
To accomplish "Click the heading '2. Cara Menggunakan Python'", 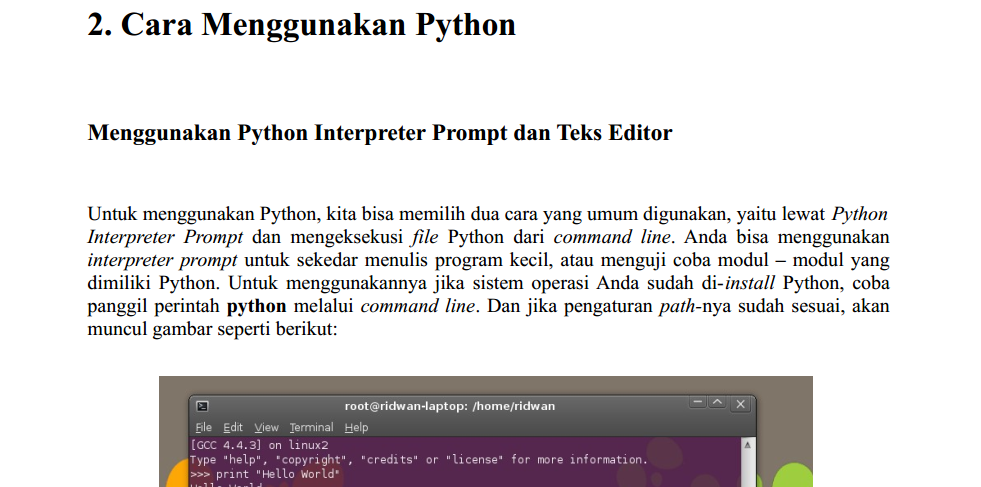I will (x=302, y=26).
